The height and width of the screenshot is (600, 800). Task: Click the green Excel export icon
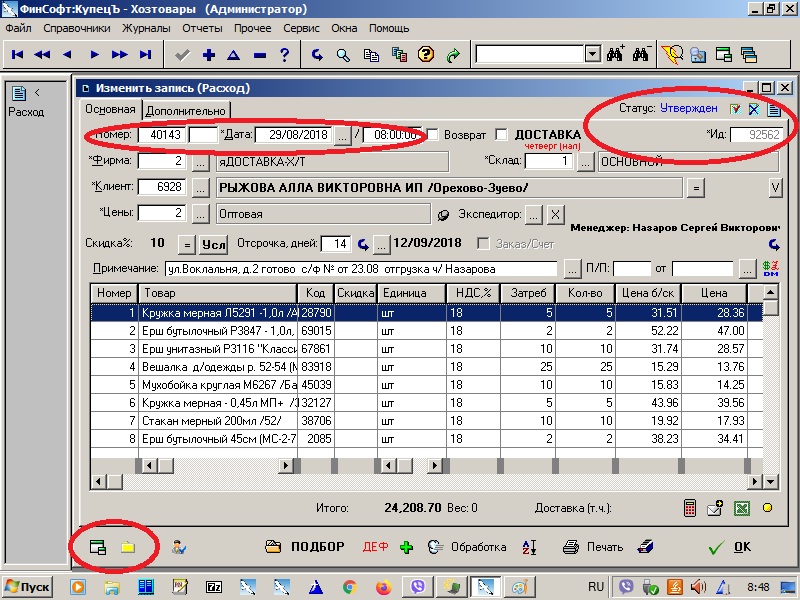742,508
